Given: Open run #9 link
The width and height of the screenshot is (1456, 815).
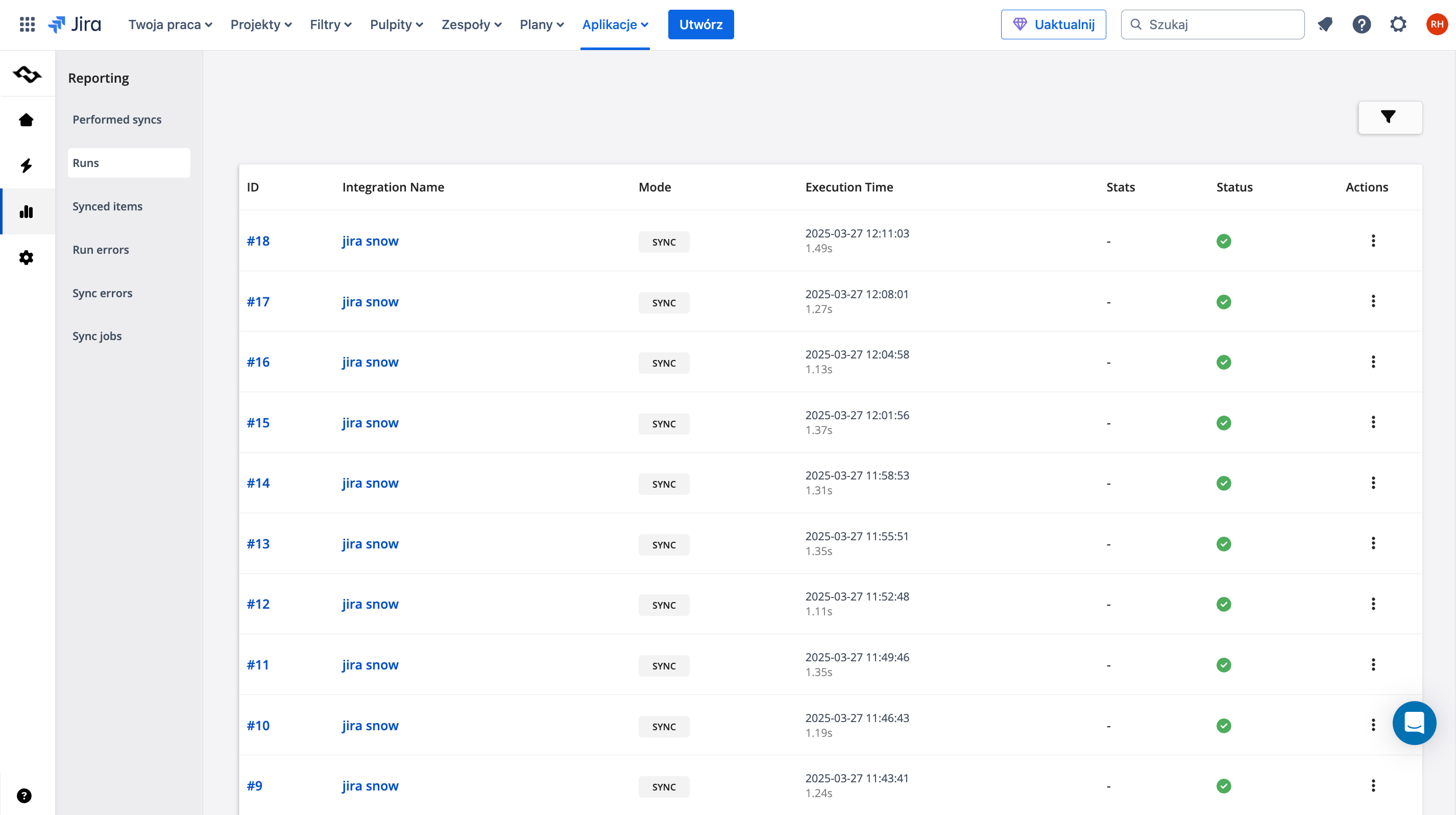Looking at the screenshot, I should tap(254, 785).
